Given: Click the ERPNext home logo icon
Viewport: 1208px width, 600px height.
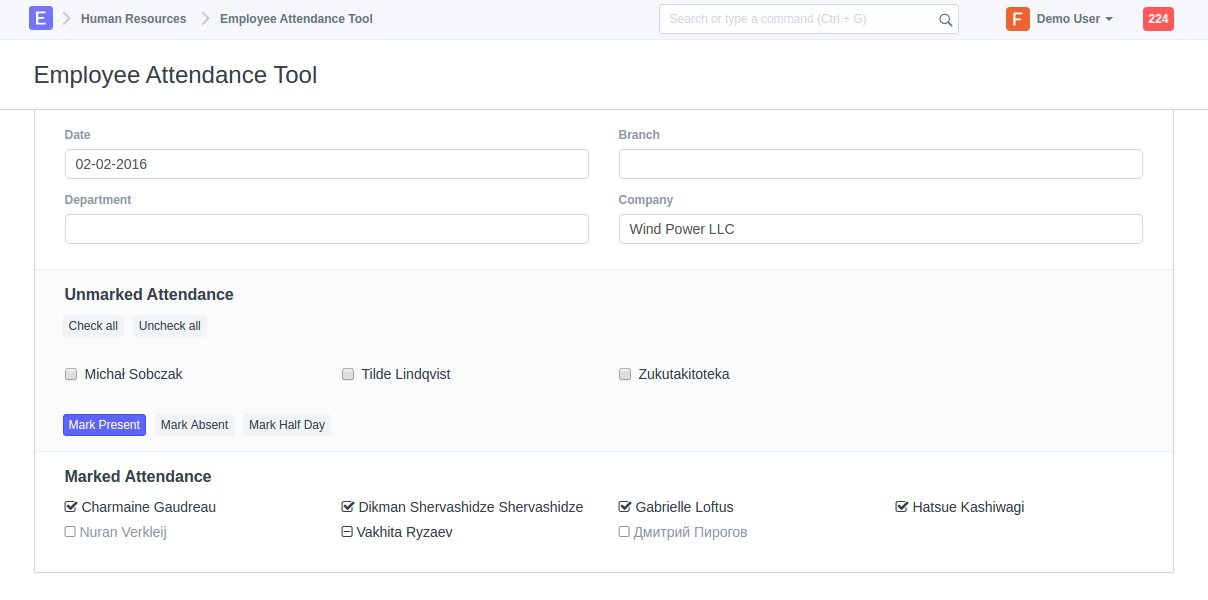Looking at the screenshot, I should coord(41,18).
